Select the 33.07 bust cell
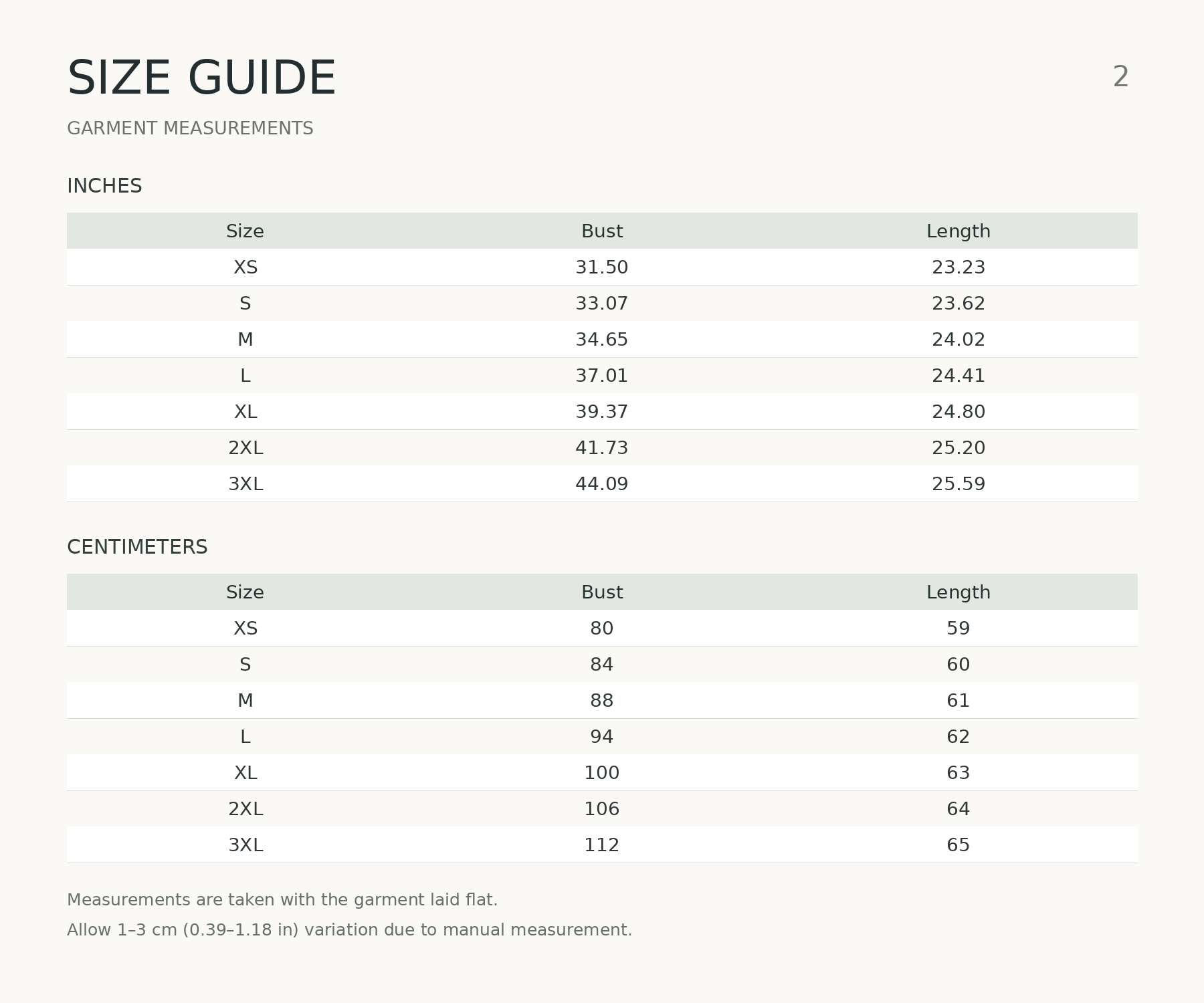The height and width of the screenshot is (1003, 1204). tap(602, 304)
